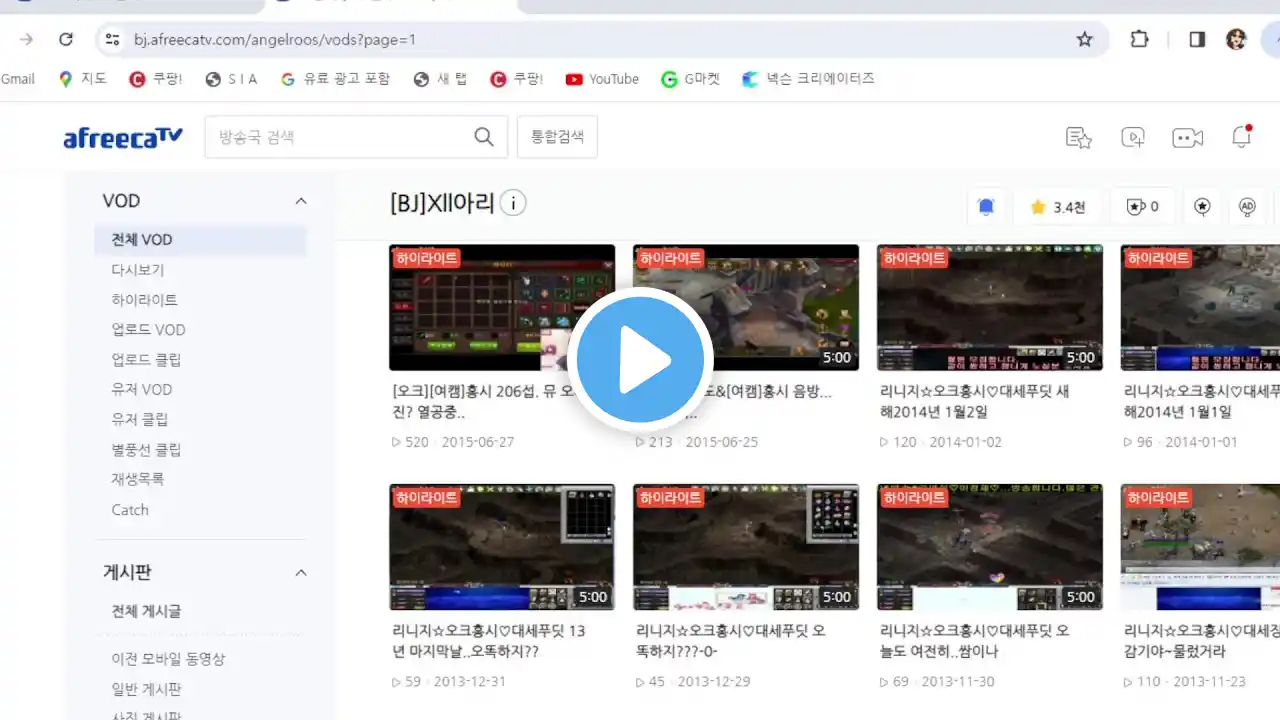The width and height of the screenshot is (1280, 720).
Task: Click the browser address bar URL
Action: [275, 40]
